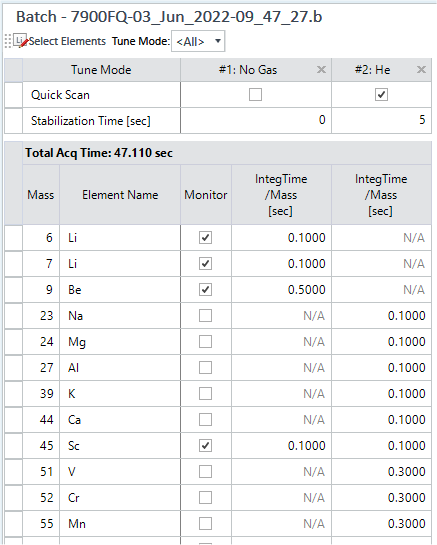
Task: Enable Quick Scan for No Gas
Action: (256, 95)
